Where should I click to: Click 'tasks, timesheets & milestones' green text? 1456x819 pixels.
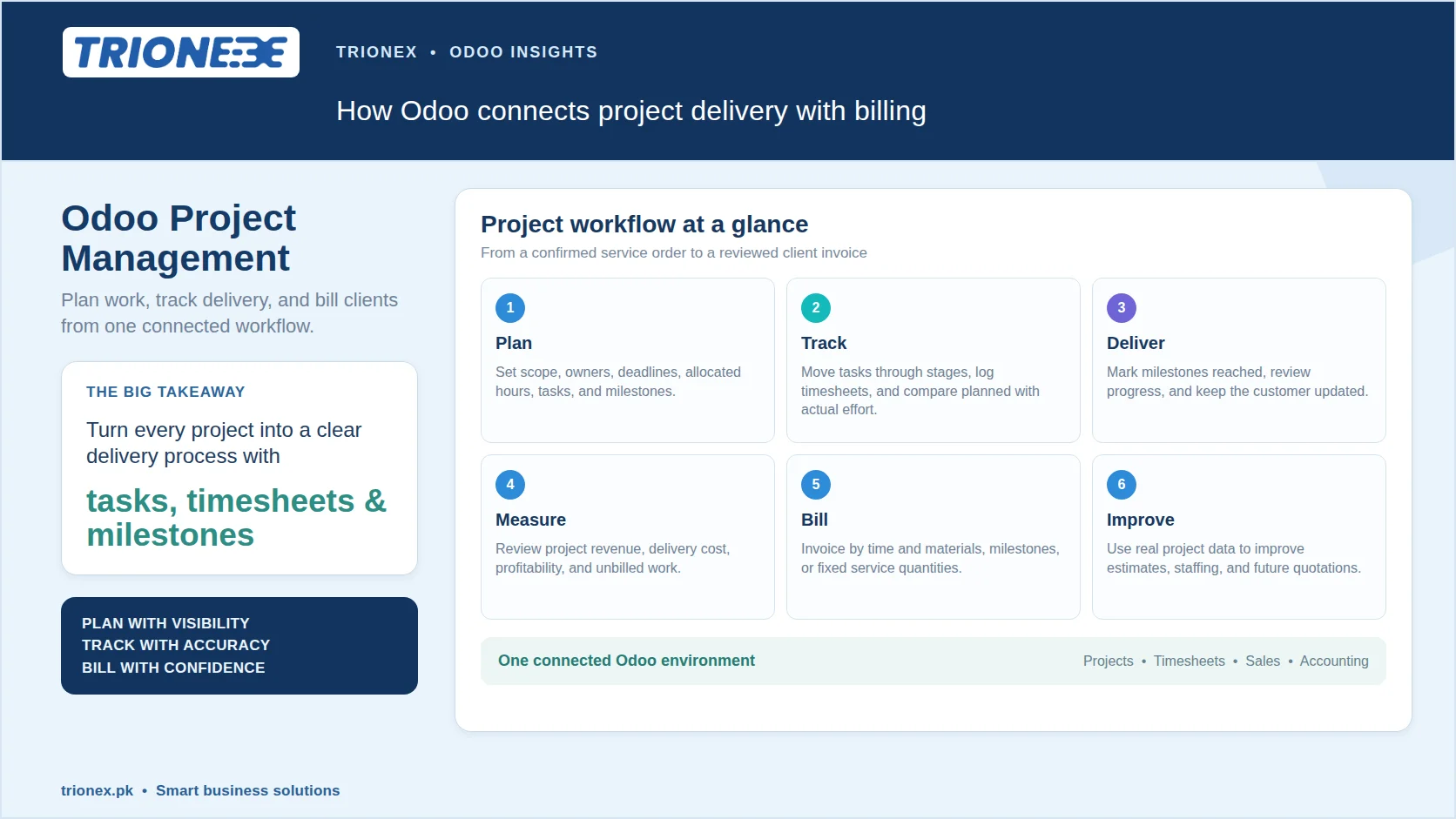click(236, 518)
